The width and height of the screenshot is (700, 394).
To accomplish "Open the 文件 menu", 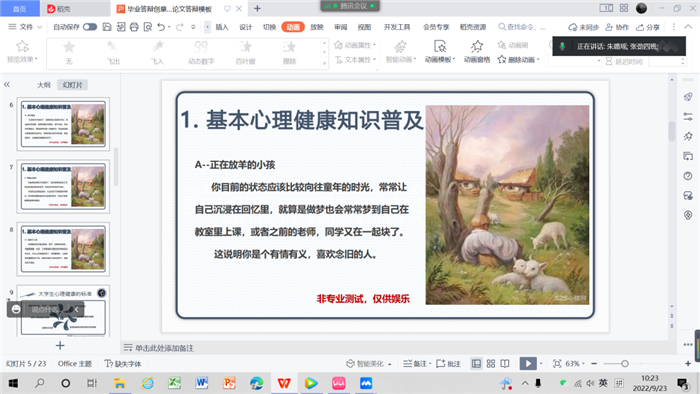I will click(x=25, y=27).
